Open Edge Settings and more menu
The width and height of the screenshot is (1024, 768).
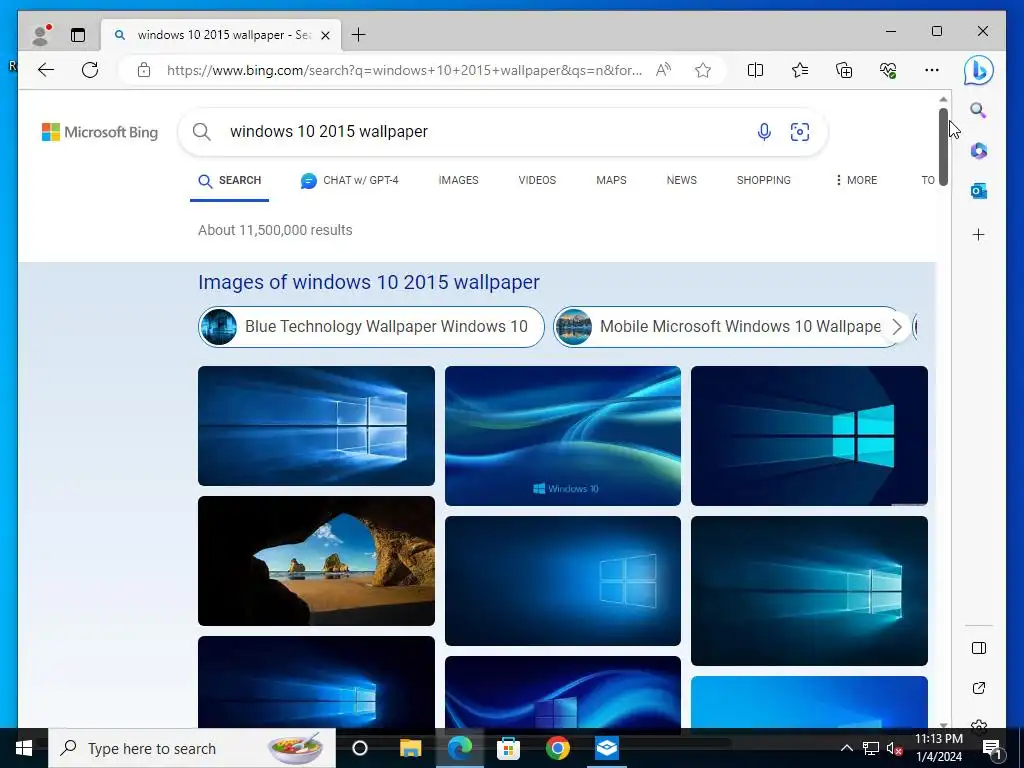click(932, 70)
